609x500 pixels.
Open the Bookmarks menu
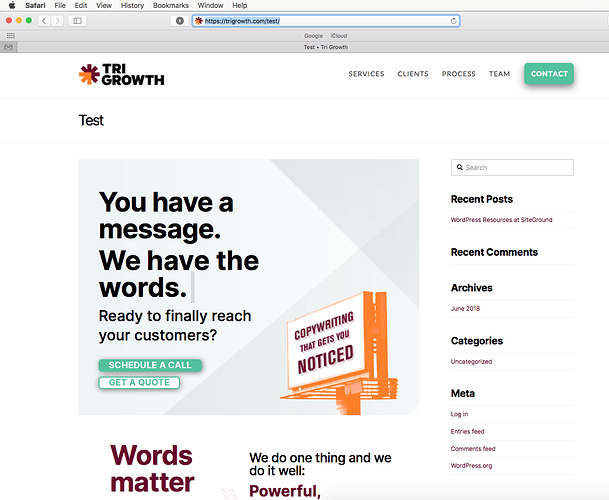(171, 5)
